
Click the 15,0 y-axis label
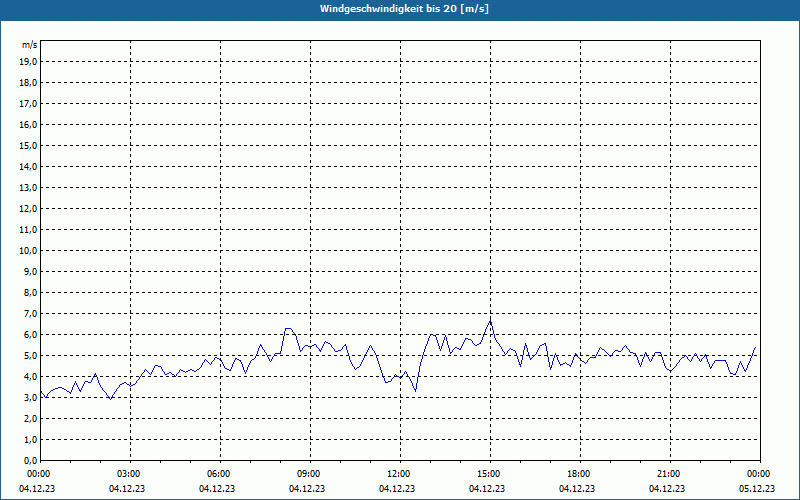tap(28, 145)
